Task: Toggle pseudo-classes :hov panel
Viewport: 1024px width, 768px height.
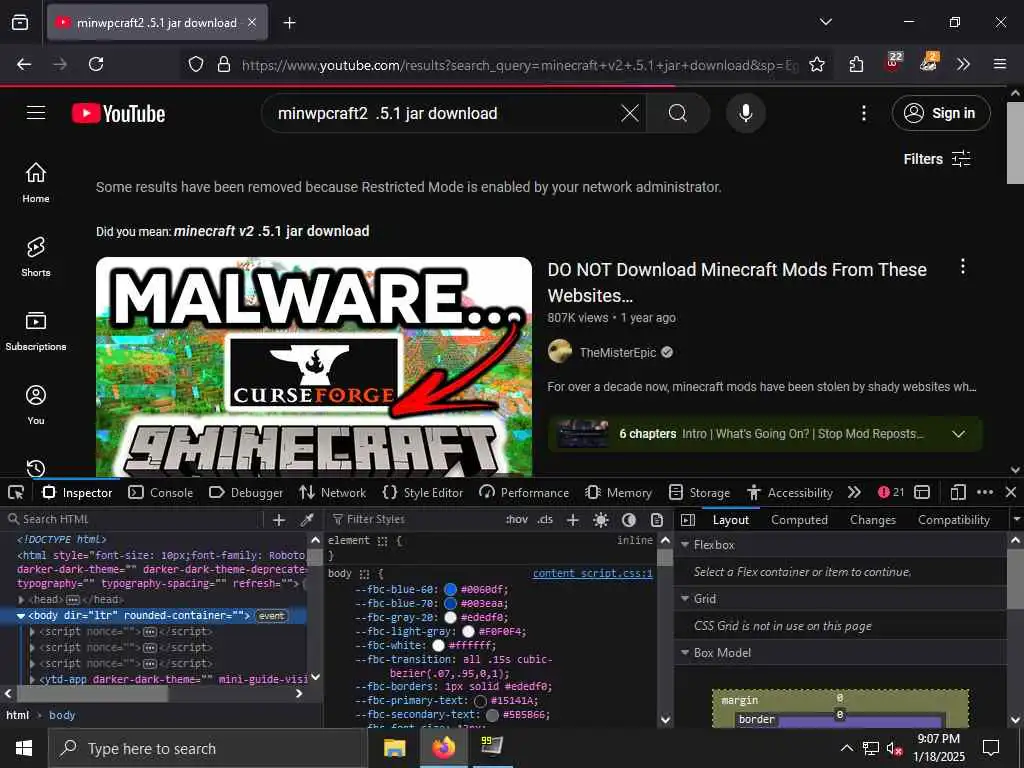Action: coord(517,520)
